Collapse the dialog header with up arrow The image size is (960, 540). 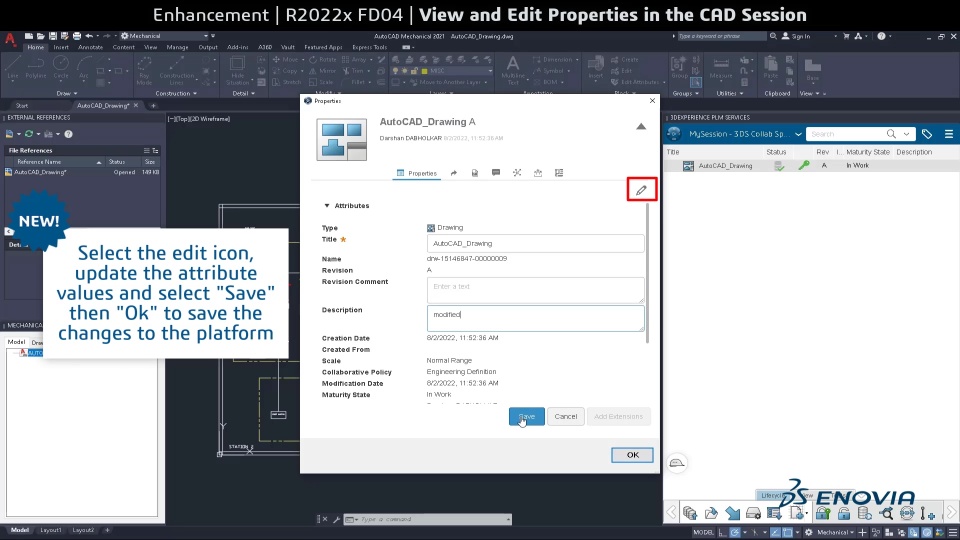point(640,126)
